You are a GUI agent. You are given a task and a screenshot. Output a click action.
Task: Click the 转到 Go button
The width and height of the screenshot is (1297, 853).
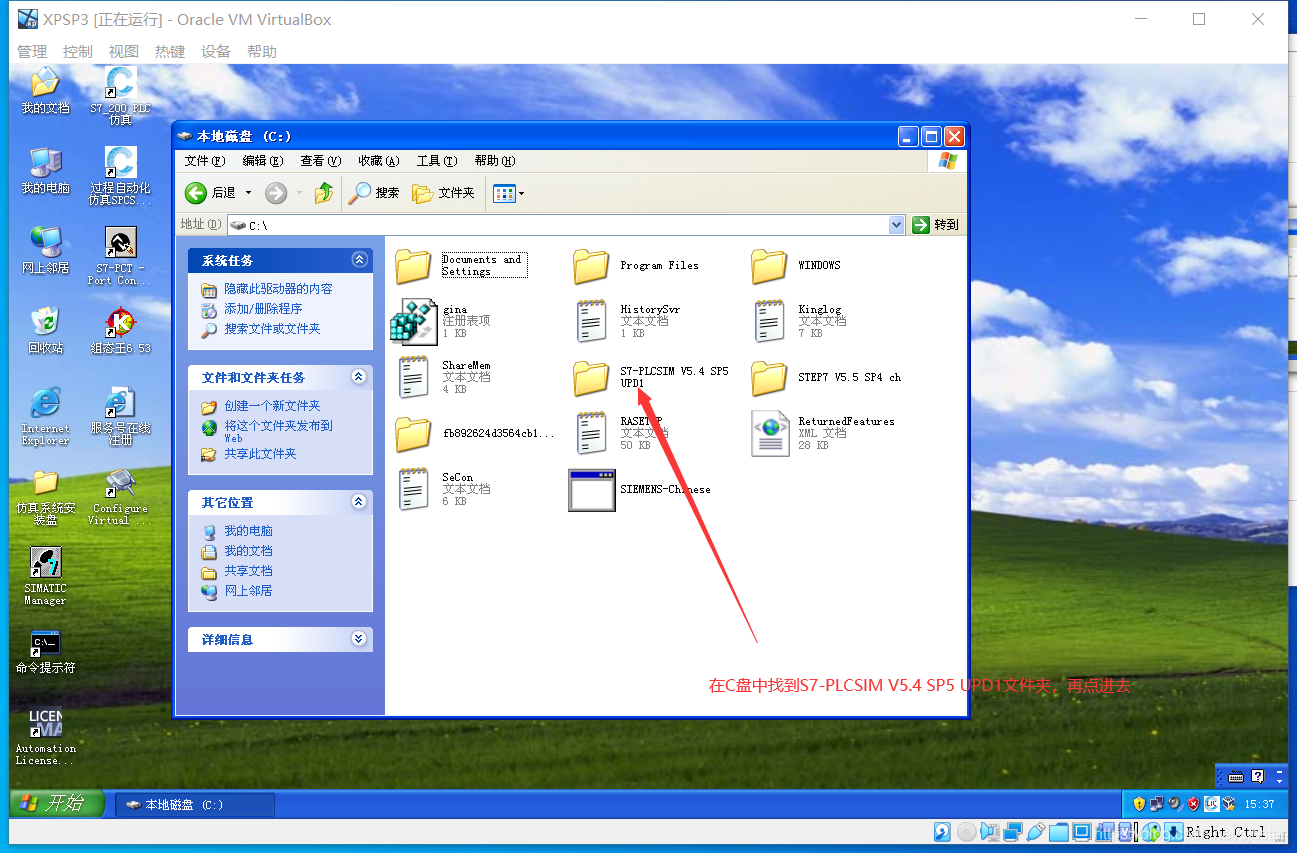tap(937, 225)
